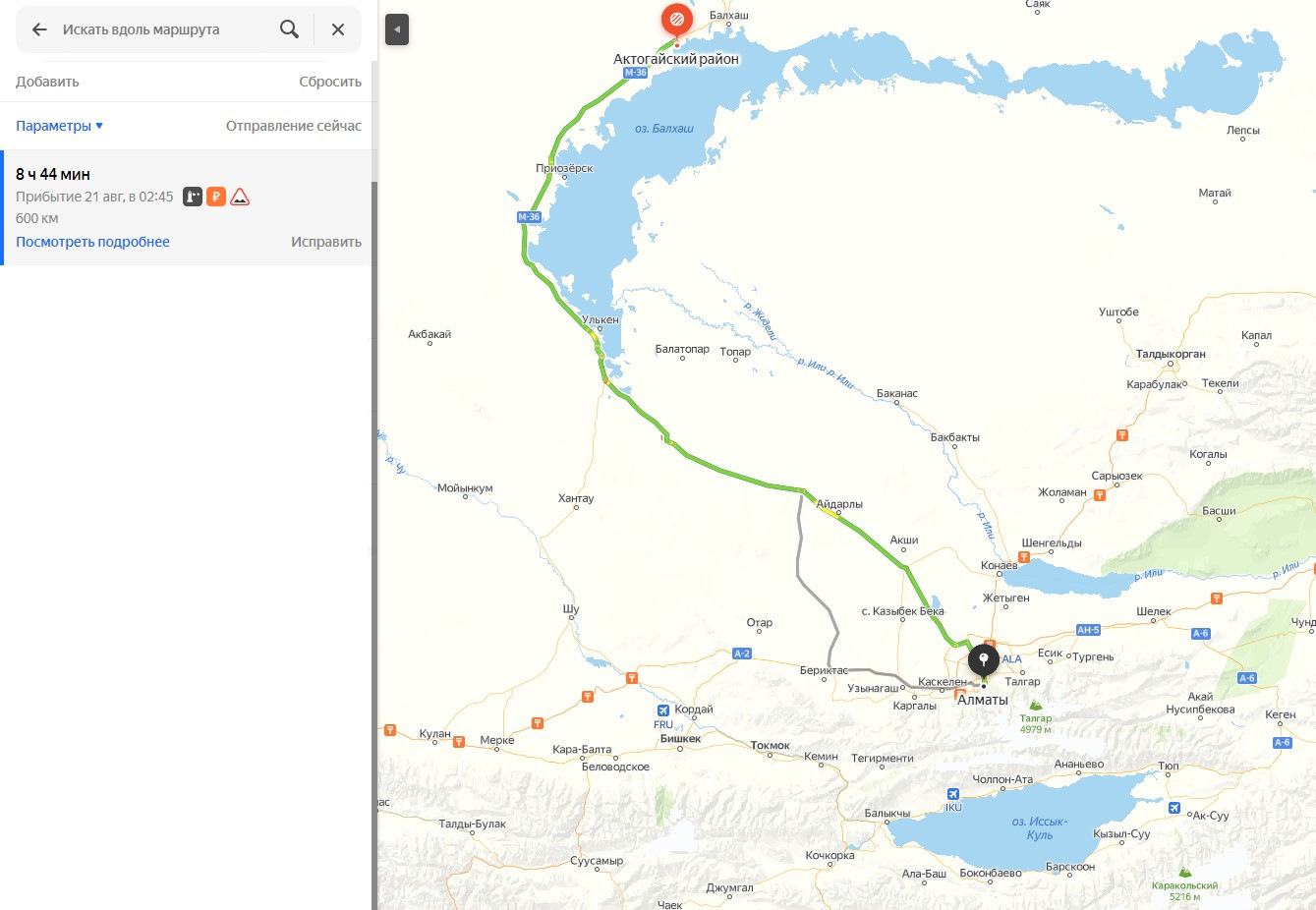This screenshot has height=910, width=1316.
Task: Click the checkpoint barrier icon in route card
Action: [x=193, y=197]
